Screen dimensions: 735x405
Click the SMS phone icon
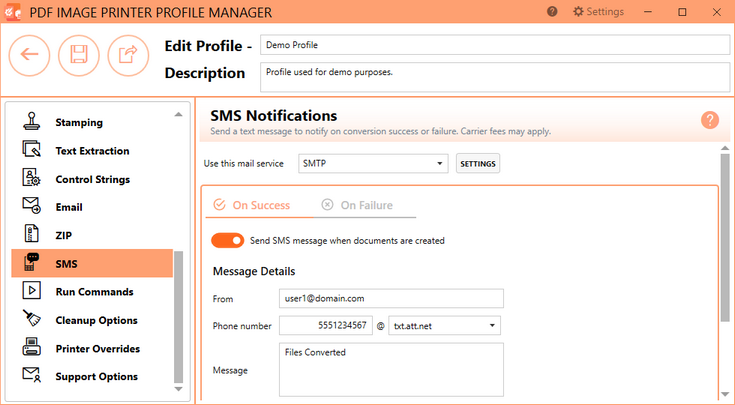(31, 262)
